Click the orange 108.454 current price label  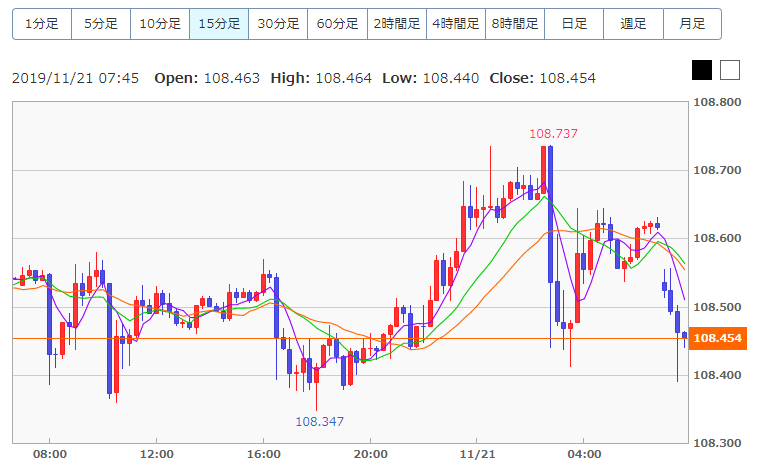coord(718,338)
